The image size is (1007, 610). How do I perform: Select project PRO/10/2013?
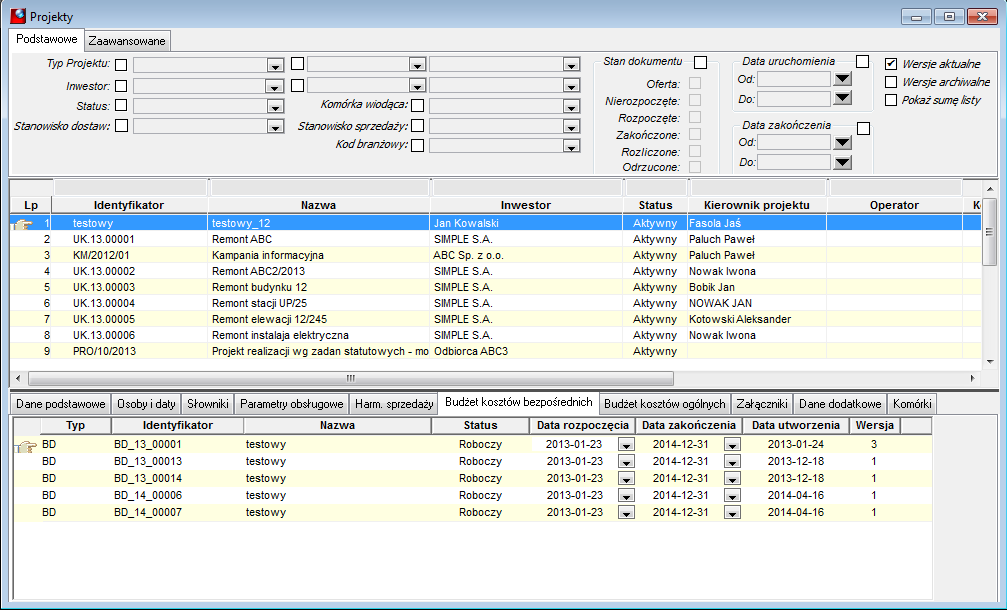(x=495, y=351)
